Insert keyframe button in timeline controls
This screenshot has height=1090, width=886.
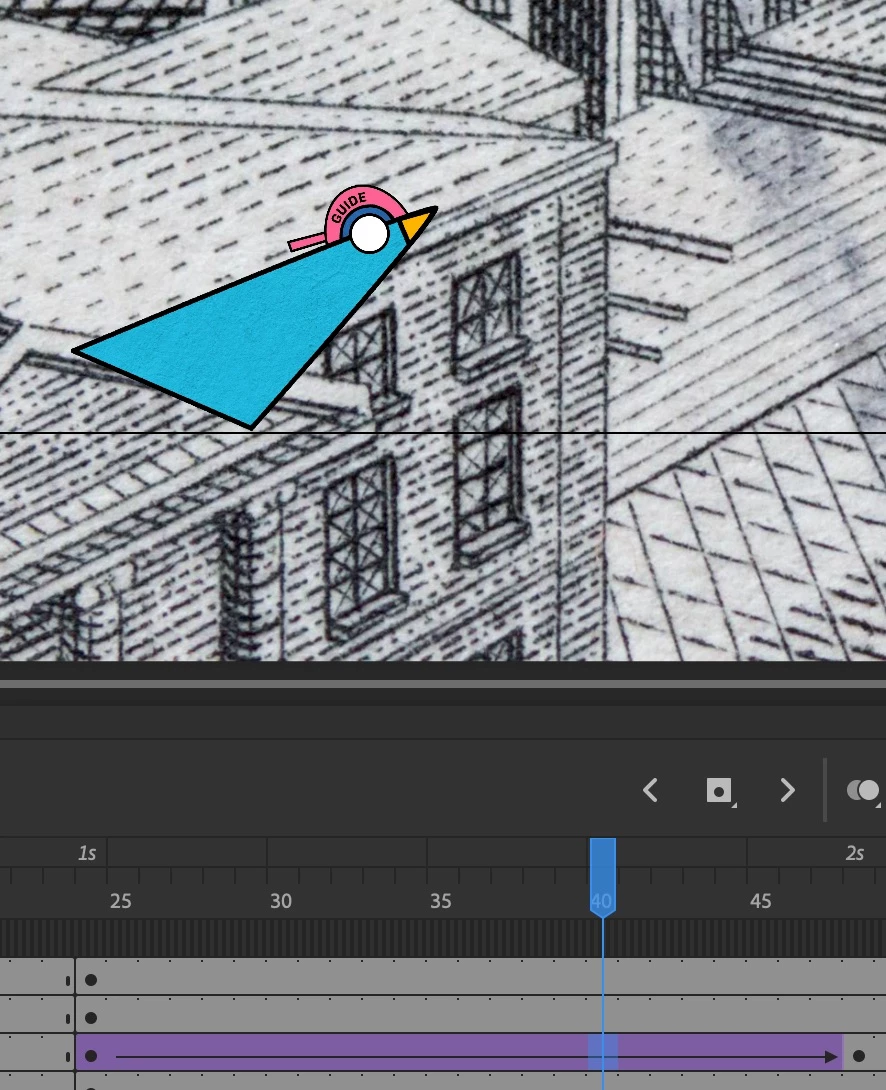point(720,791)
